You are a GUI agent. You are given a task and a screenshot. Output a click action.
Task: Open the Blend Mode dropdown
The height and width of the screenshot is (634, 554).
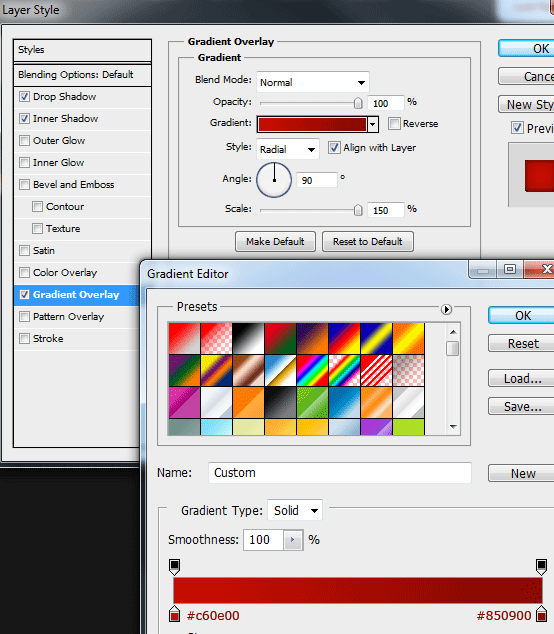click(313, 82)
